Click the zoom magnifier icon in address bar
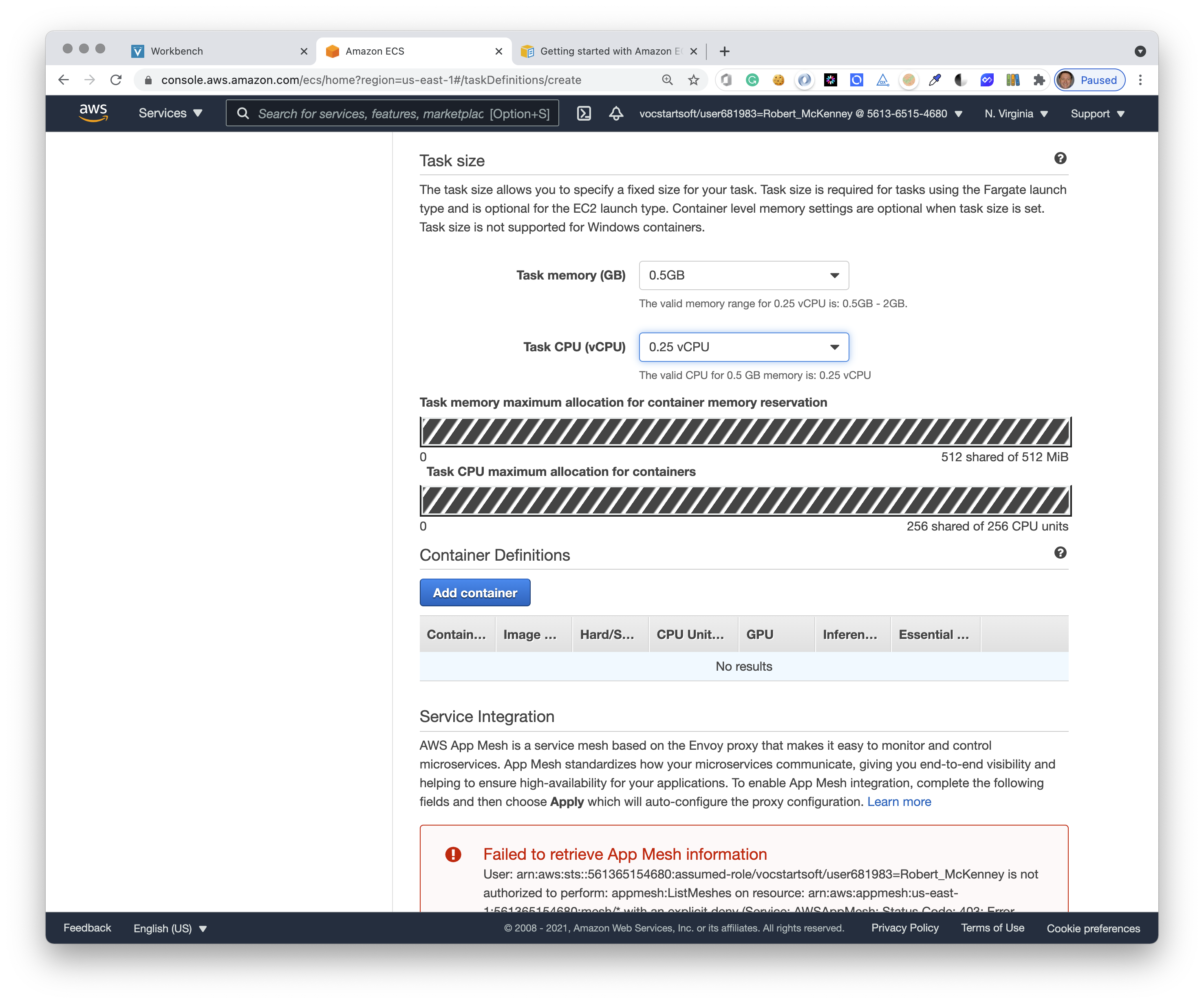Viewport: 1204px width, 1004px height. (x=667, y=80)
